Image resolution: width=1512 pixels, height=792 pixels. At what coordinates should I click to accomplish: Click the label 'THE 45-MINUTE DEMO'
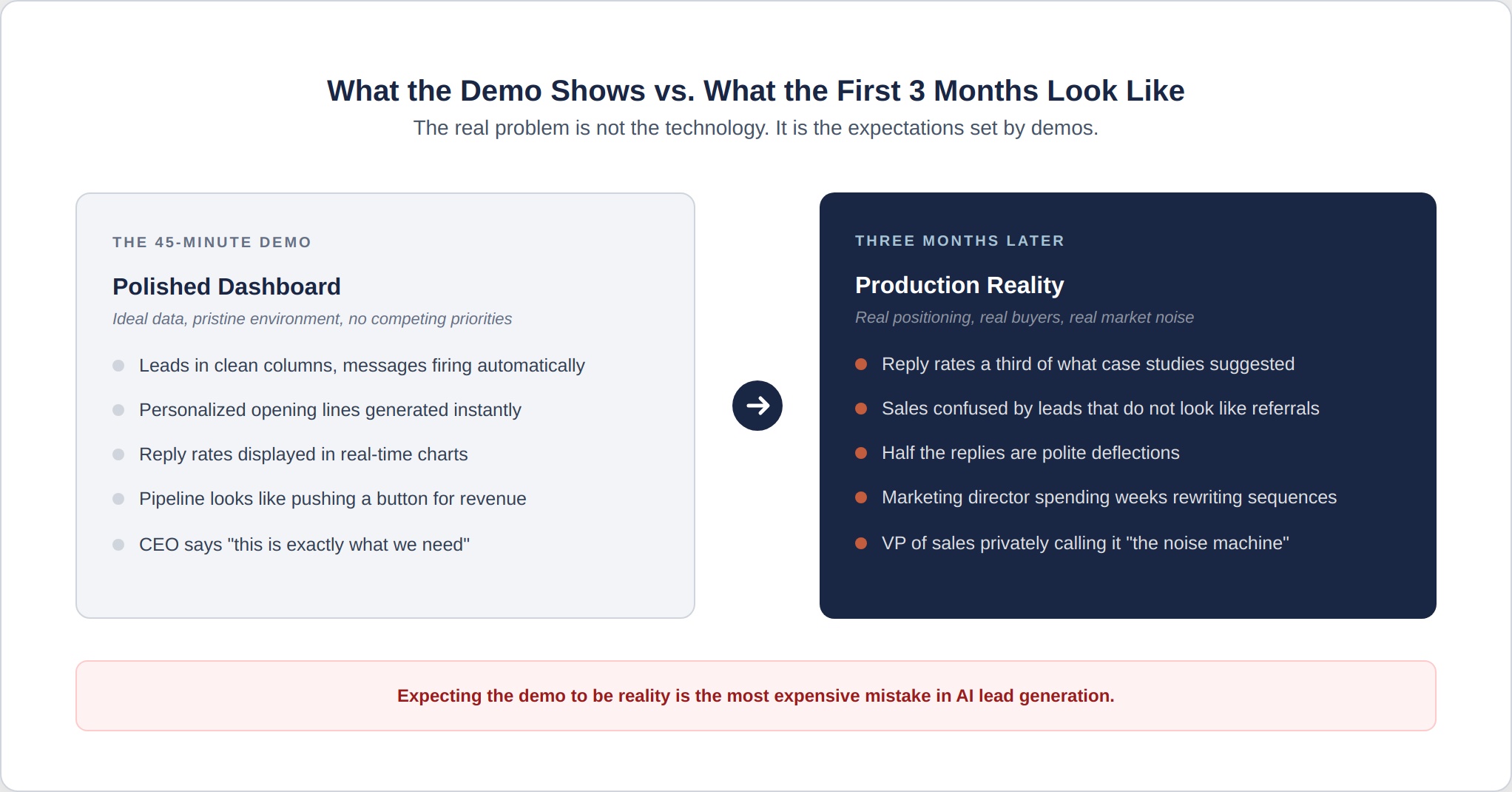pyautogui.click(x=212, y=242)
